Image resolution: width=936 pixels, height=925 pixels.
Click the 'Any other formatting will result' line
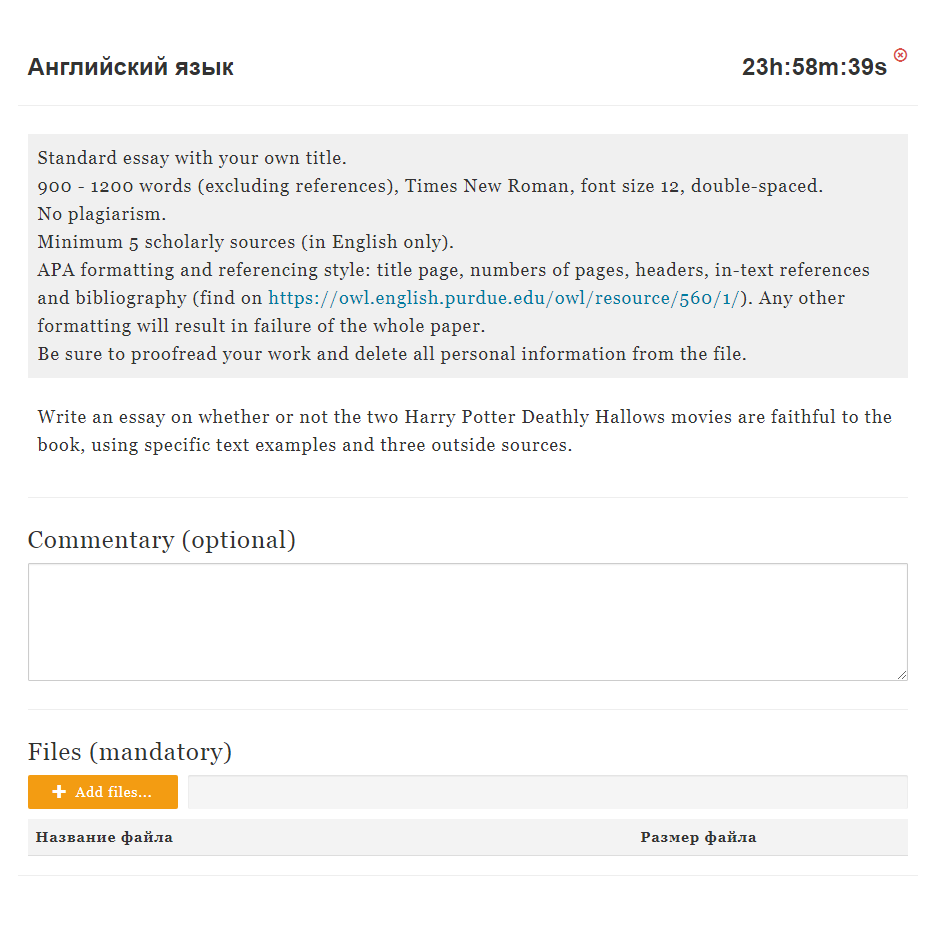(x=260, y=326)
